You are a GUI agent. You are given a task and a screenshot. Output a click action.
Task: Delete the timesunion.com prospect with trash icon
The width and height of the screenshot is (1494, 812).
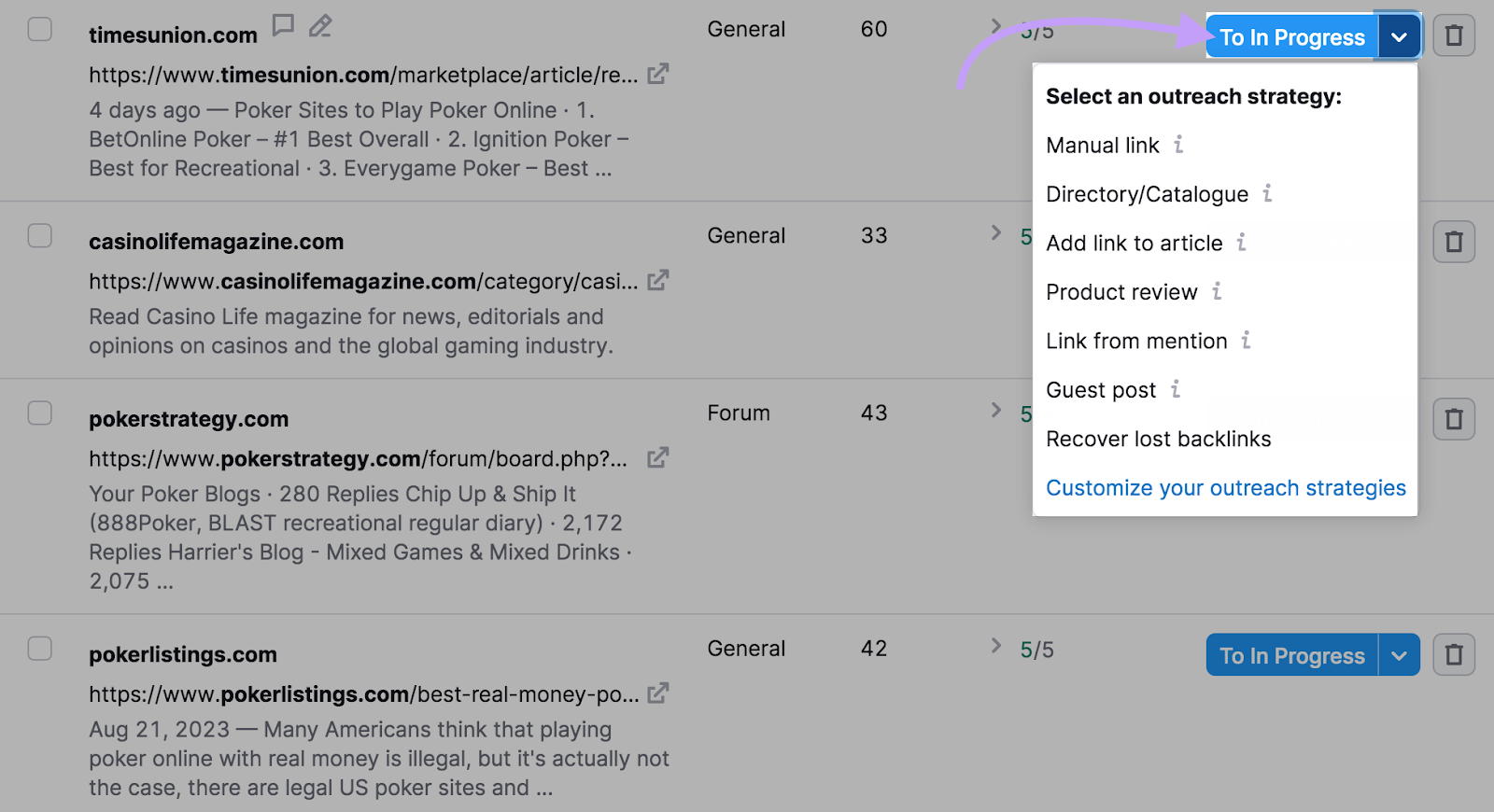(1454, 35)
